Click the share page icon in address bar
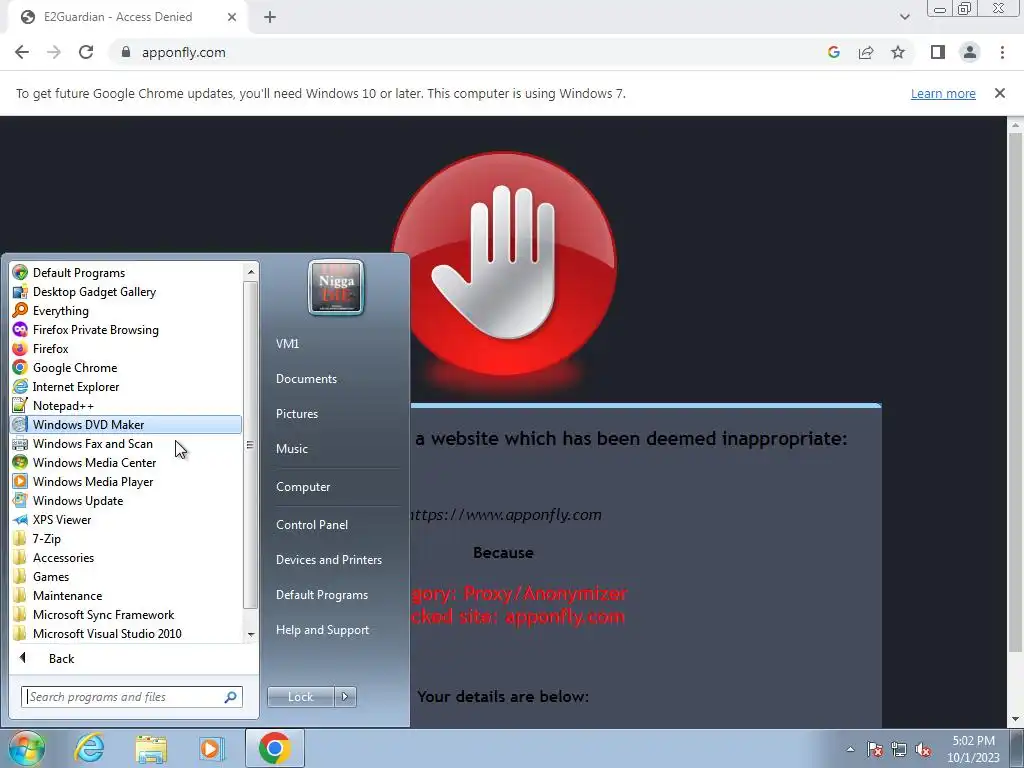Viewport: 1024px width, 768px height. tap(866, 52)
